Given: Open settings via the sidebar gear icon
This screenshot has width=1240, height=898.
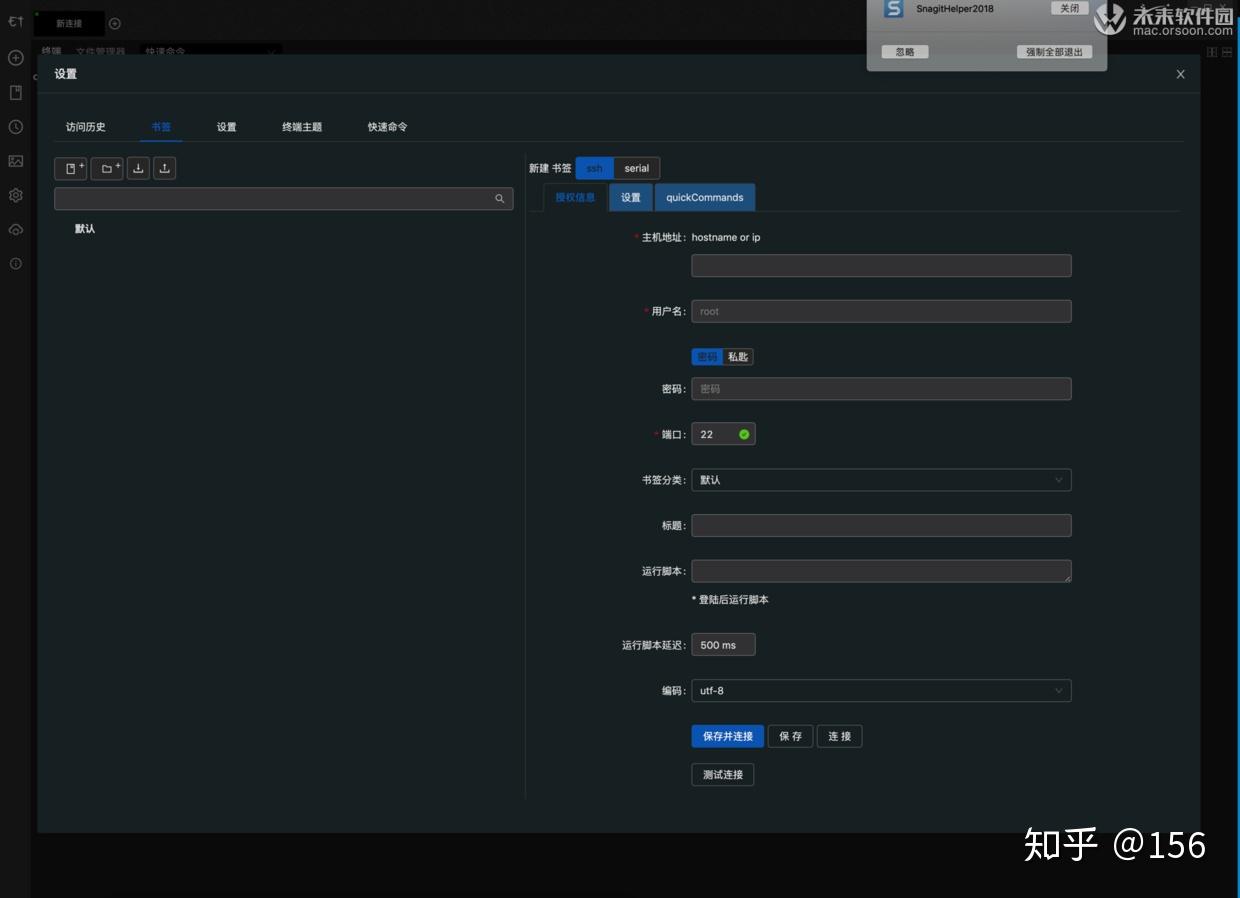Looking at the screenshot, I should click(x=16, y=195).
